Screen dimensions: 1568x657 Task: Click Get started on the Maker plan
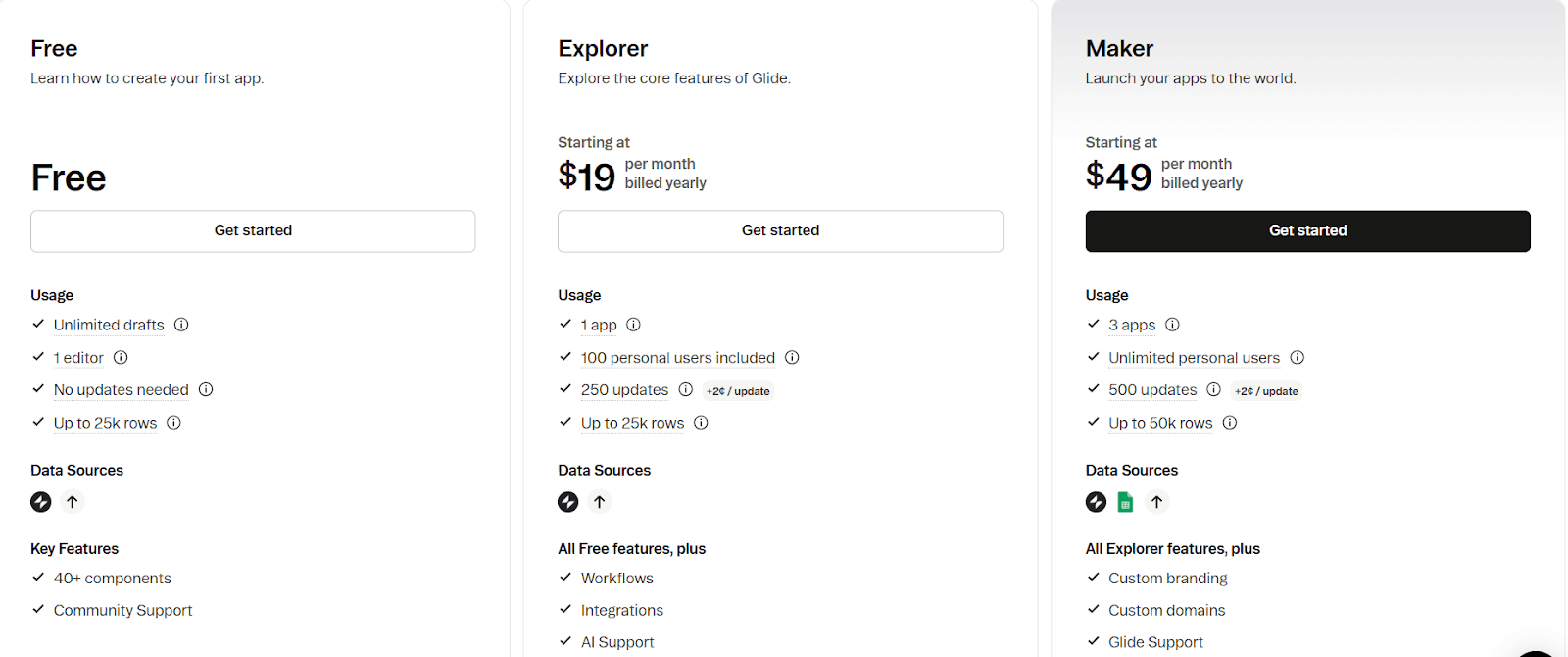[x=1307, y=230]
